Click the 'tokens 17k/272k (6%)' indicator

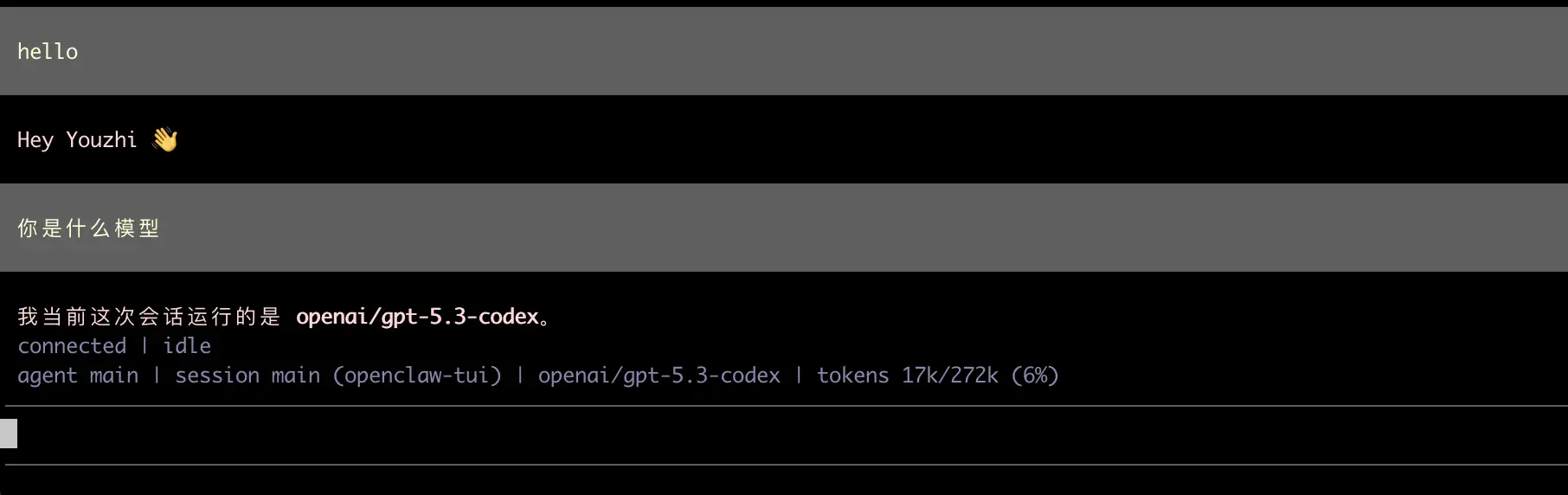[937, 376]
